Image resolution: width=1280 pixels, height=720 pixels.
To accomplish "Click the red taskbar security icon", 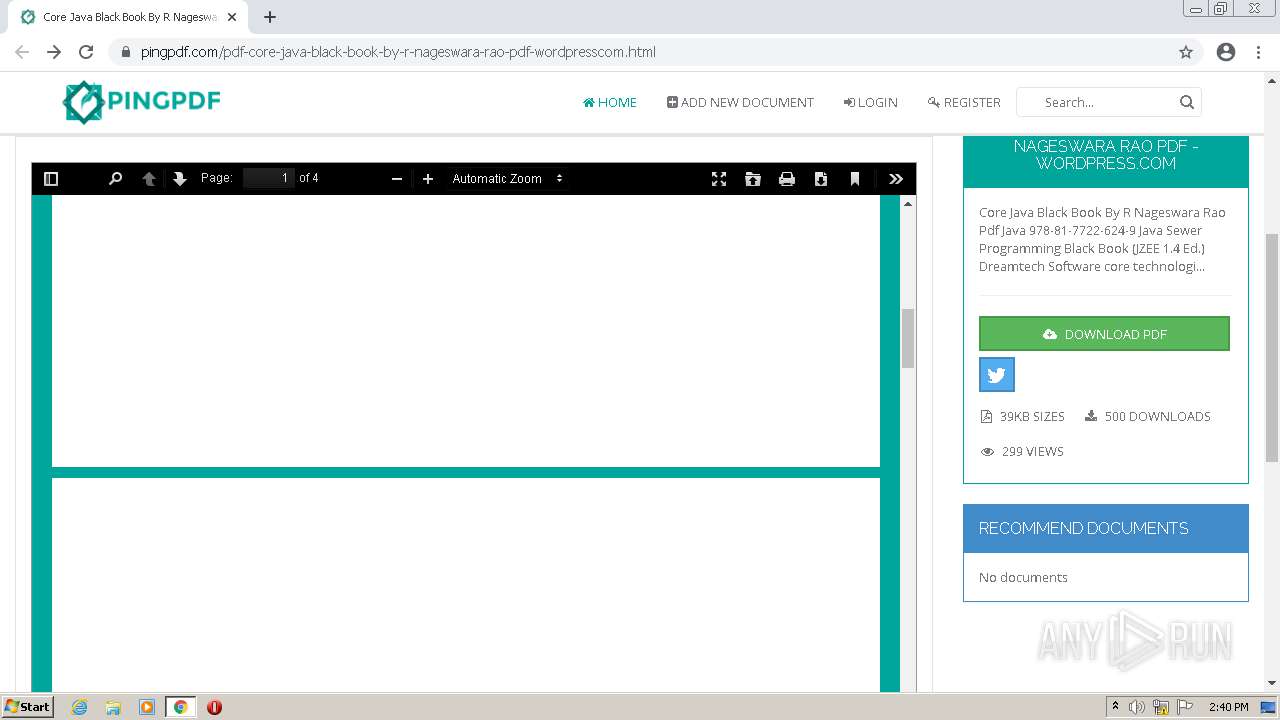I will coord(214,707).
